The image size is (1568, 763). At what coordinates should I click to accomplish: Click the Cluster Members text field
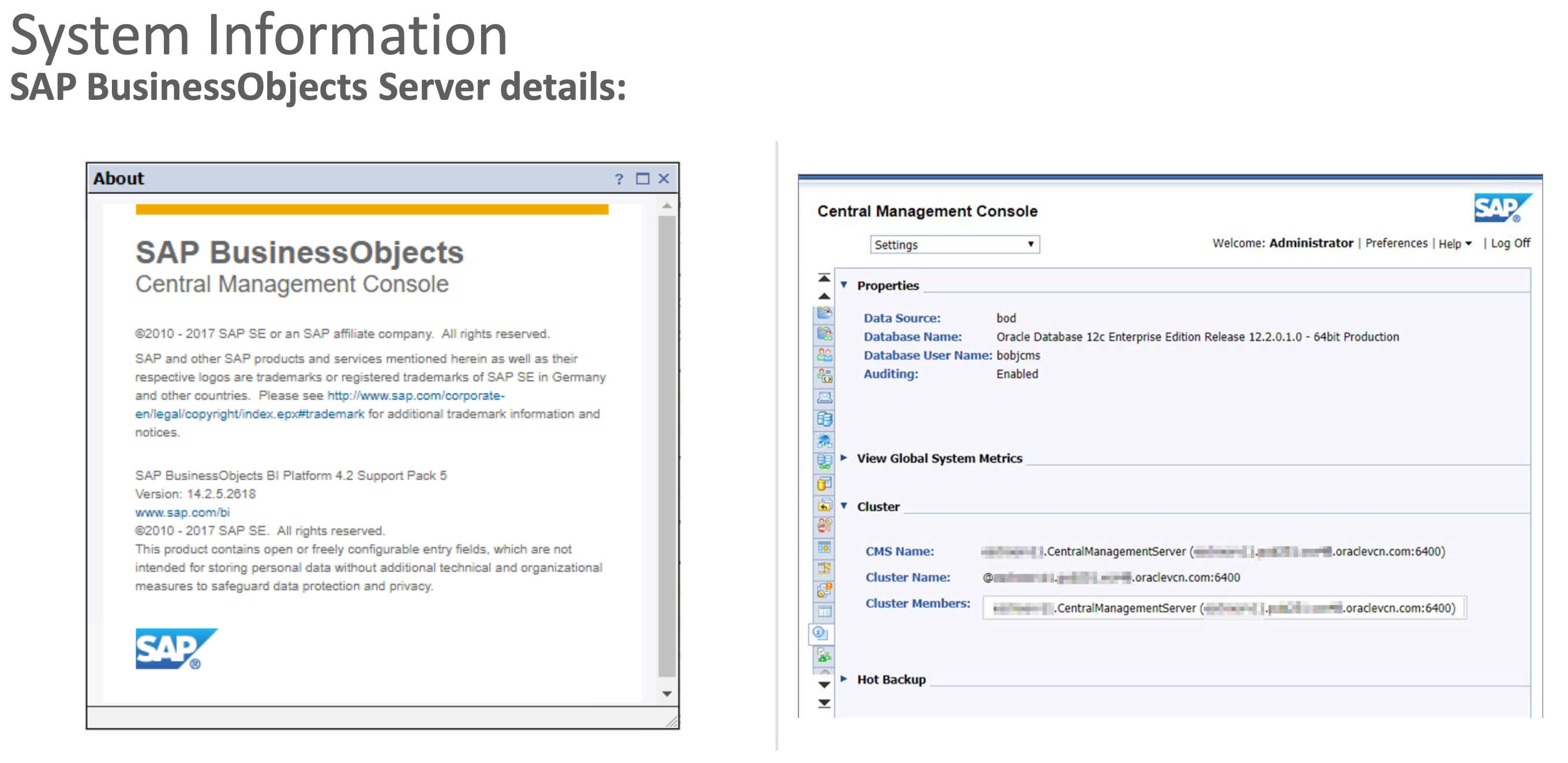click(1224, 608)
